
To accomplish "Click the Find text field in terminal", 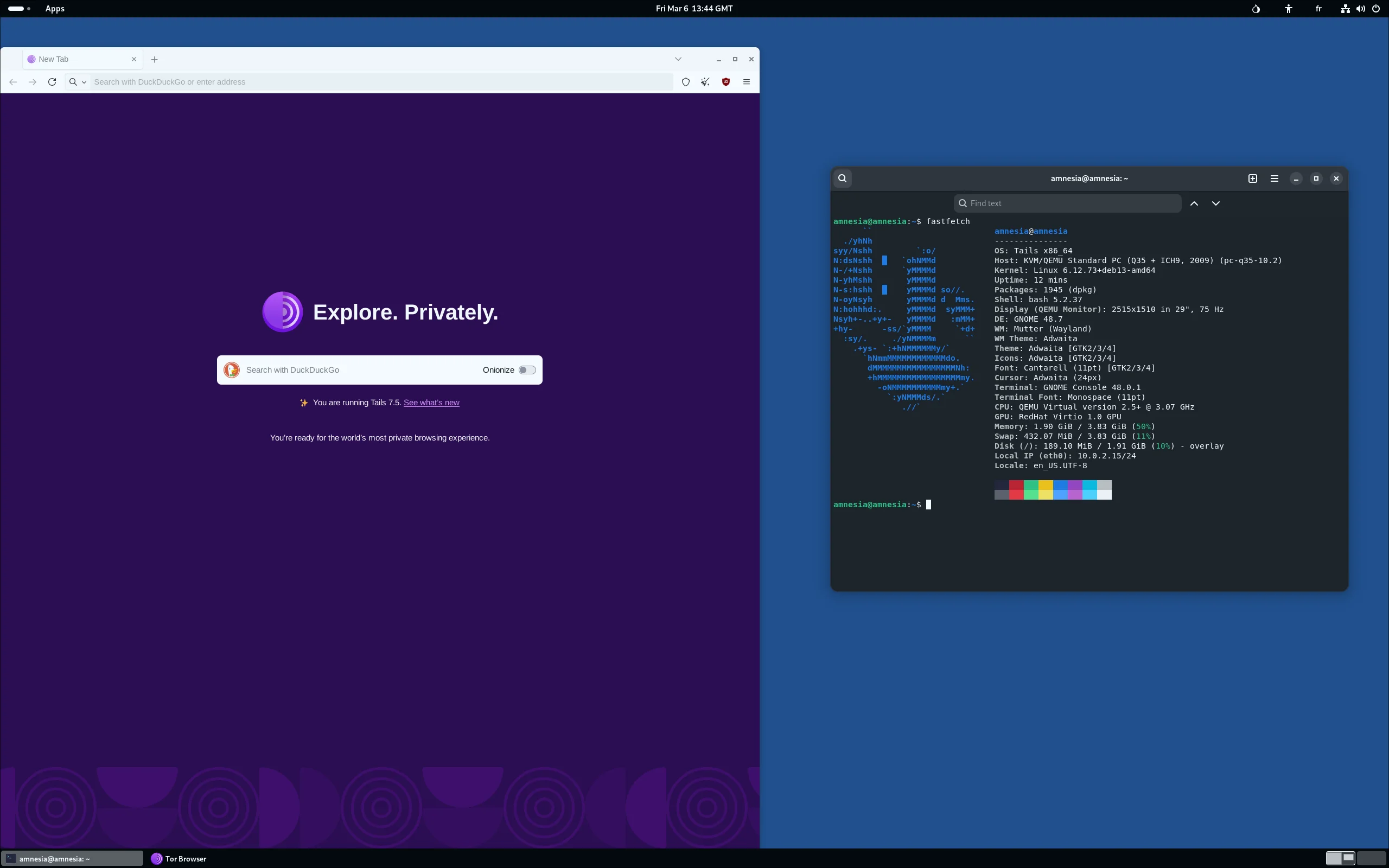I will pos(1068,203).
